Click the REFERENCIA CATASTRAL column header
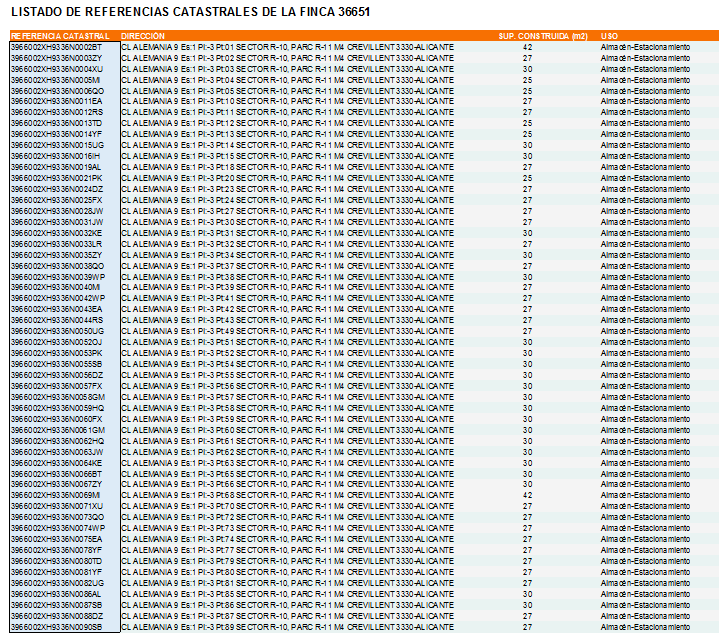The width and height of the screenshot is (723, 641). [x=59, y=35]
